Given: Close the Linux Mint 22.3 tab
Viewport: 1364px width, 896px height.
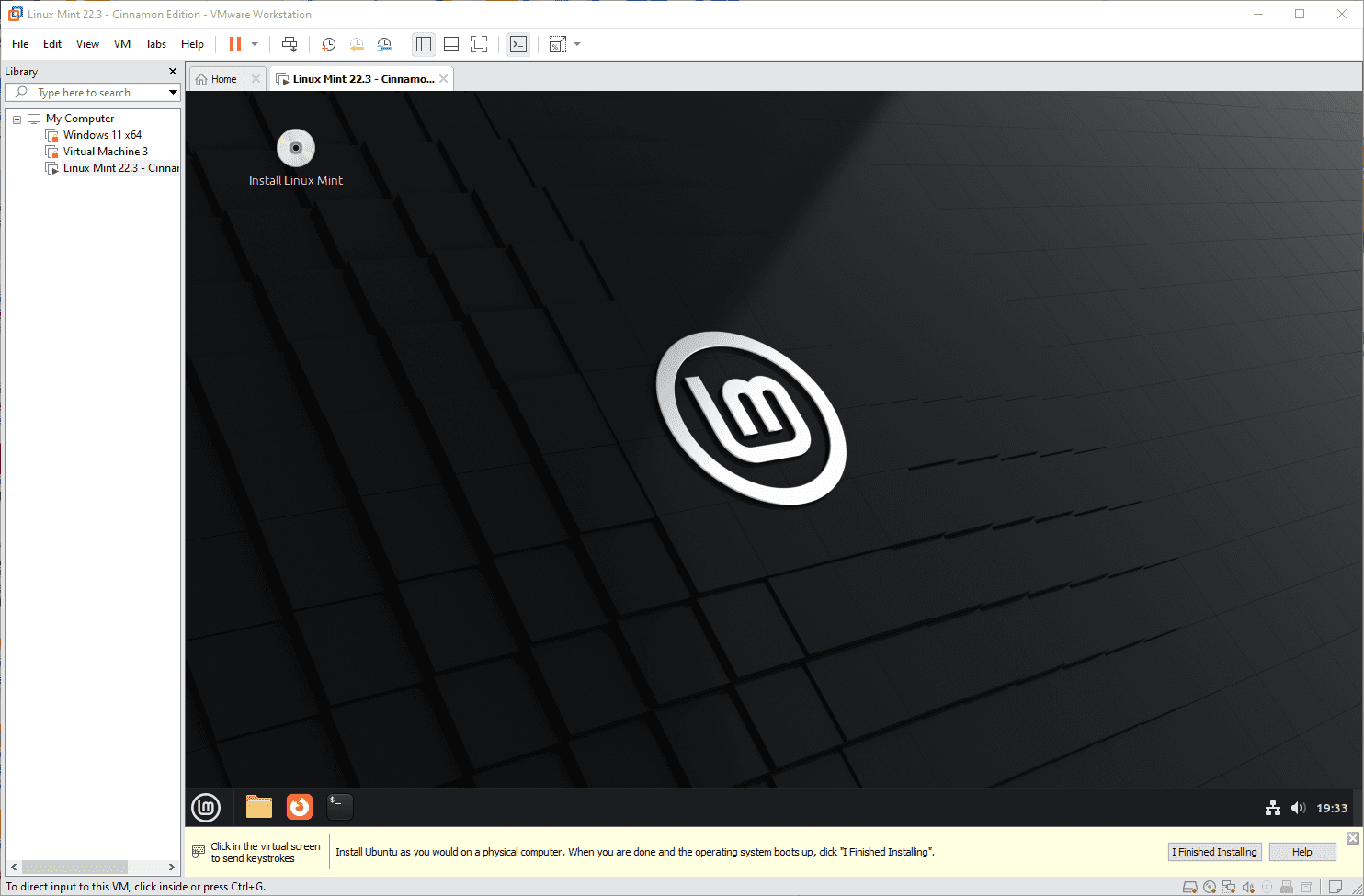Looking at the screenshot, I should point(444,79).
